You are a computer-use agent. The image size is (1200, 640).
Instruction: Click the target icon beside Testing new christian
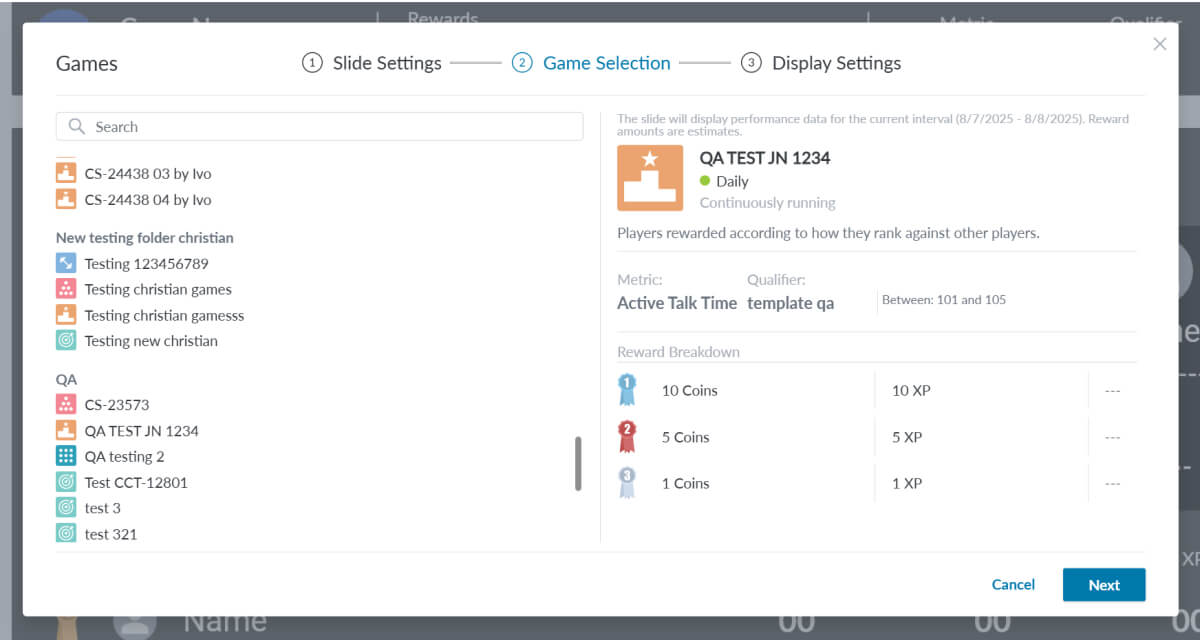(66, 341)
